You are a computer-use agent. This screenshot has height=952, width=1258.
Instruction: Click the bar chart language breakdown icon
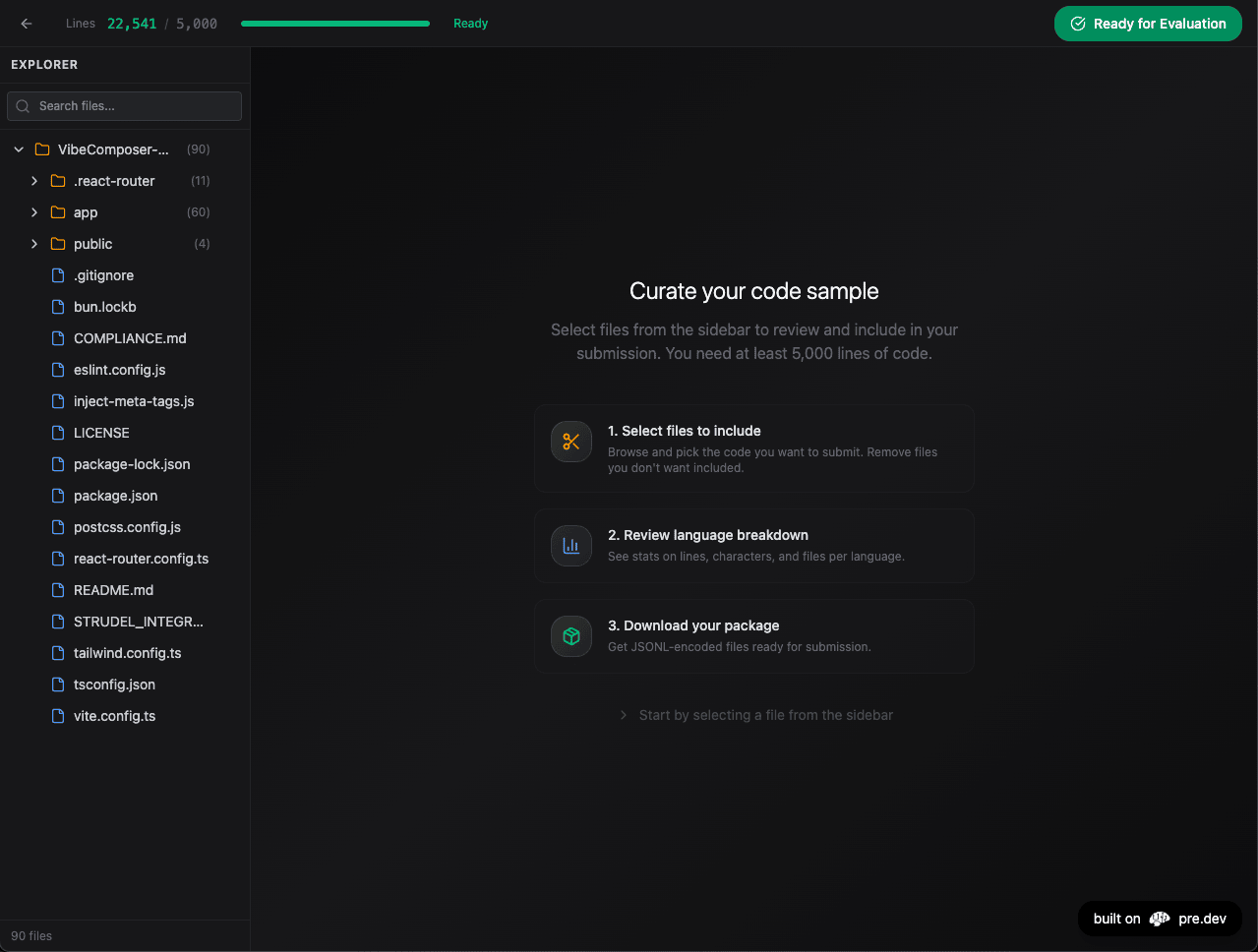click(571, 546)
